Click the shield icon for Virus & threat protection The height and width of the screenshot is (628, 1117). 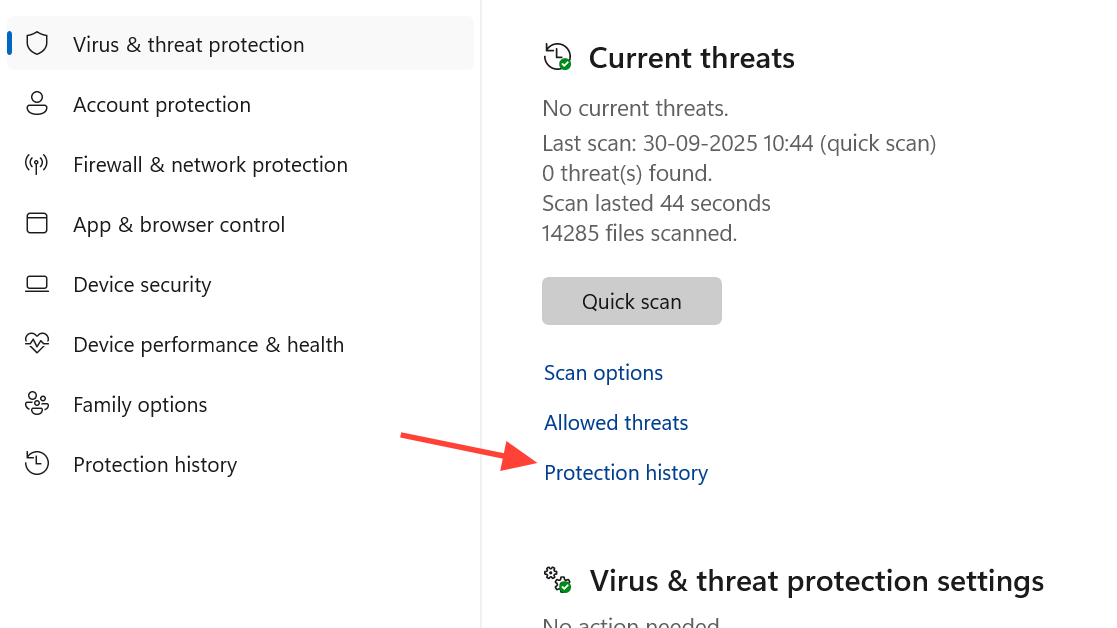37,44
